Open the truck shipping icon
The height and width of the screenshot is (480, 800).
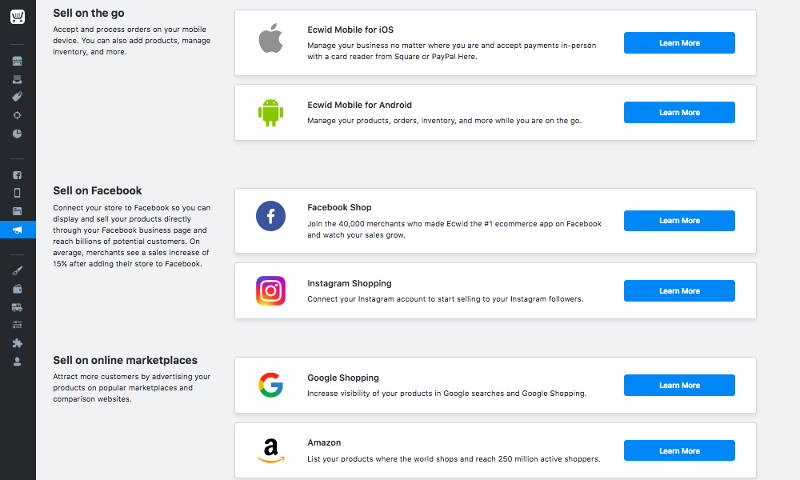17,307
